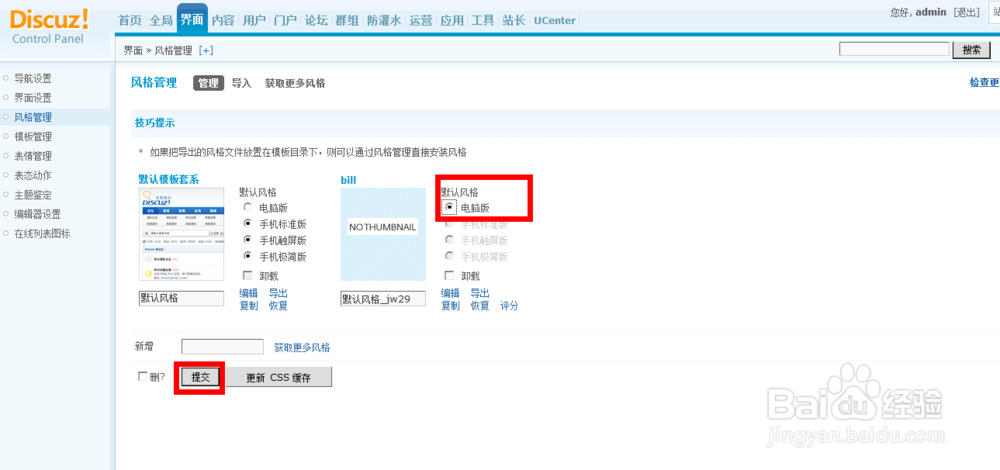Open 表情管理 in the sidebar
This screenshot has width=1000, height=470.
(x=33, y=156)
